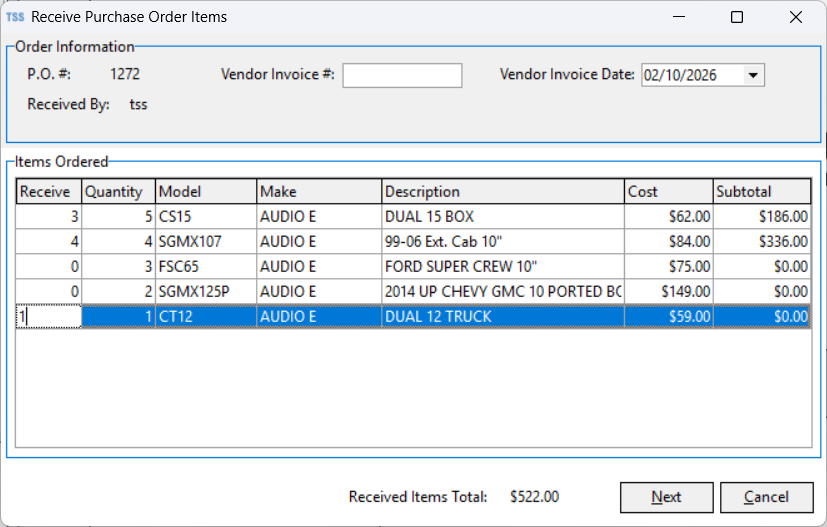Click the Make column header
The image size is (827, 527).
pos(318,192)
